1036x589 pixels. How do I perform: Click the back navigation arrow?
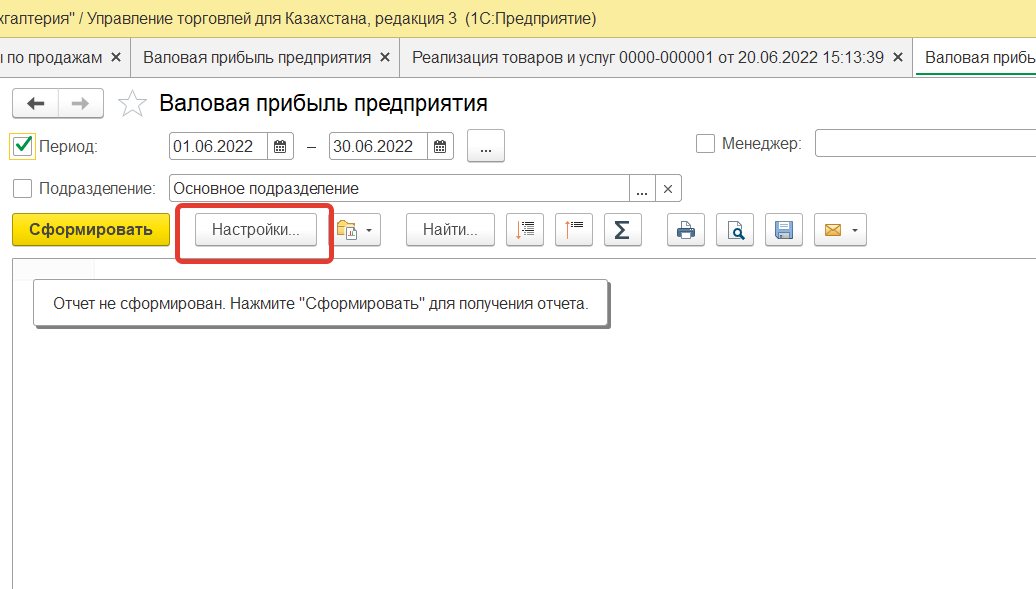pos(36,104)
